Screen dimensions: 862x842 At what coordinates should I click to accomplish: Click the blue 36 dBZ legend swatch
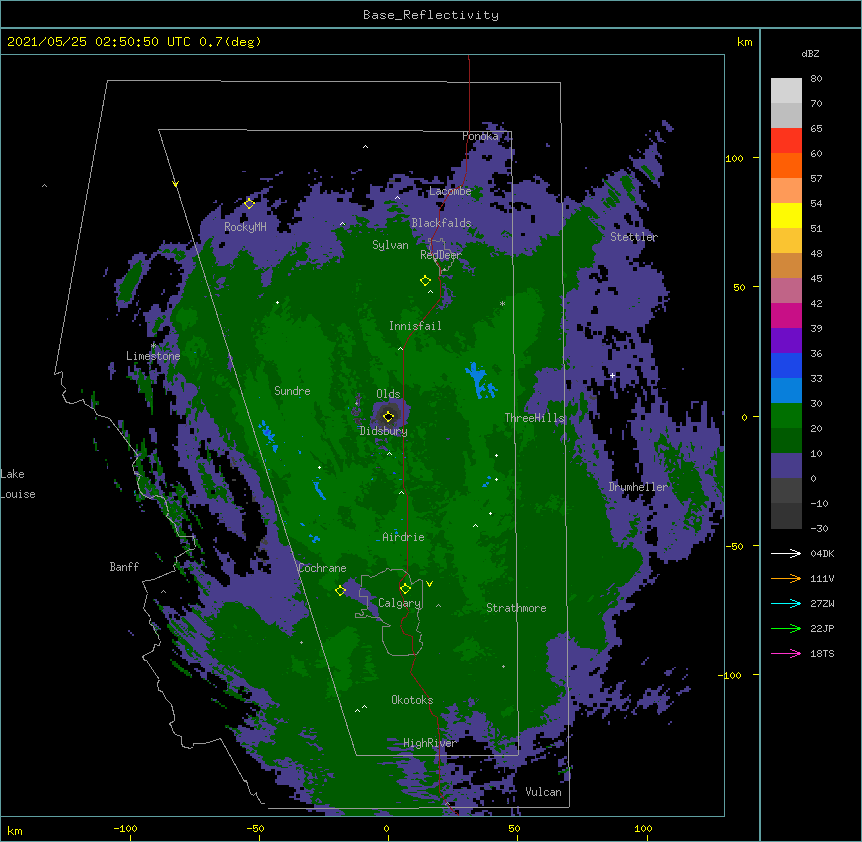pyautogui.click(x=786, y=365)
